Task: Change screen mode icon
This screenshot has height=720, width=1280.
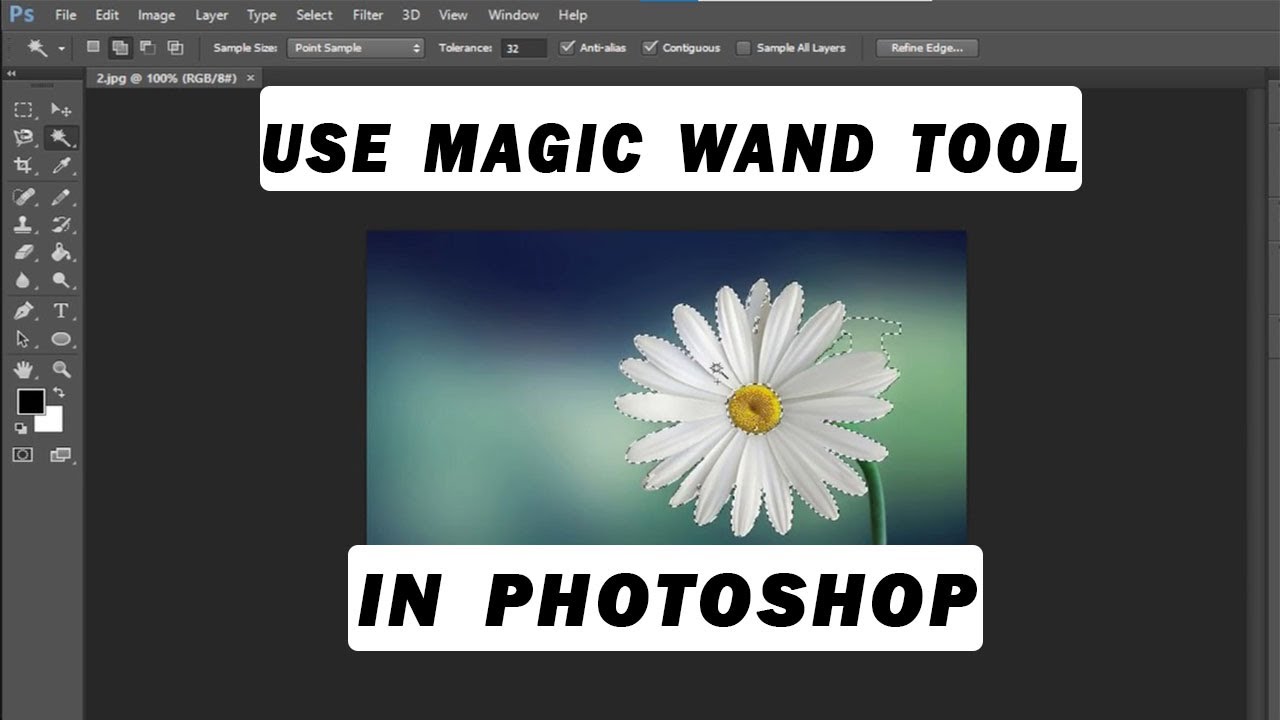Action: (x=61, y=455)
